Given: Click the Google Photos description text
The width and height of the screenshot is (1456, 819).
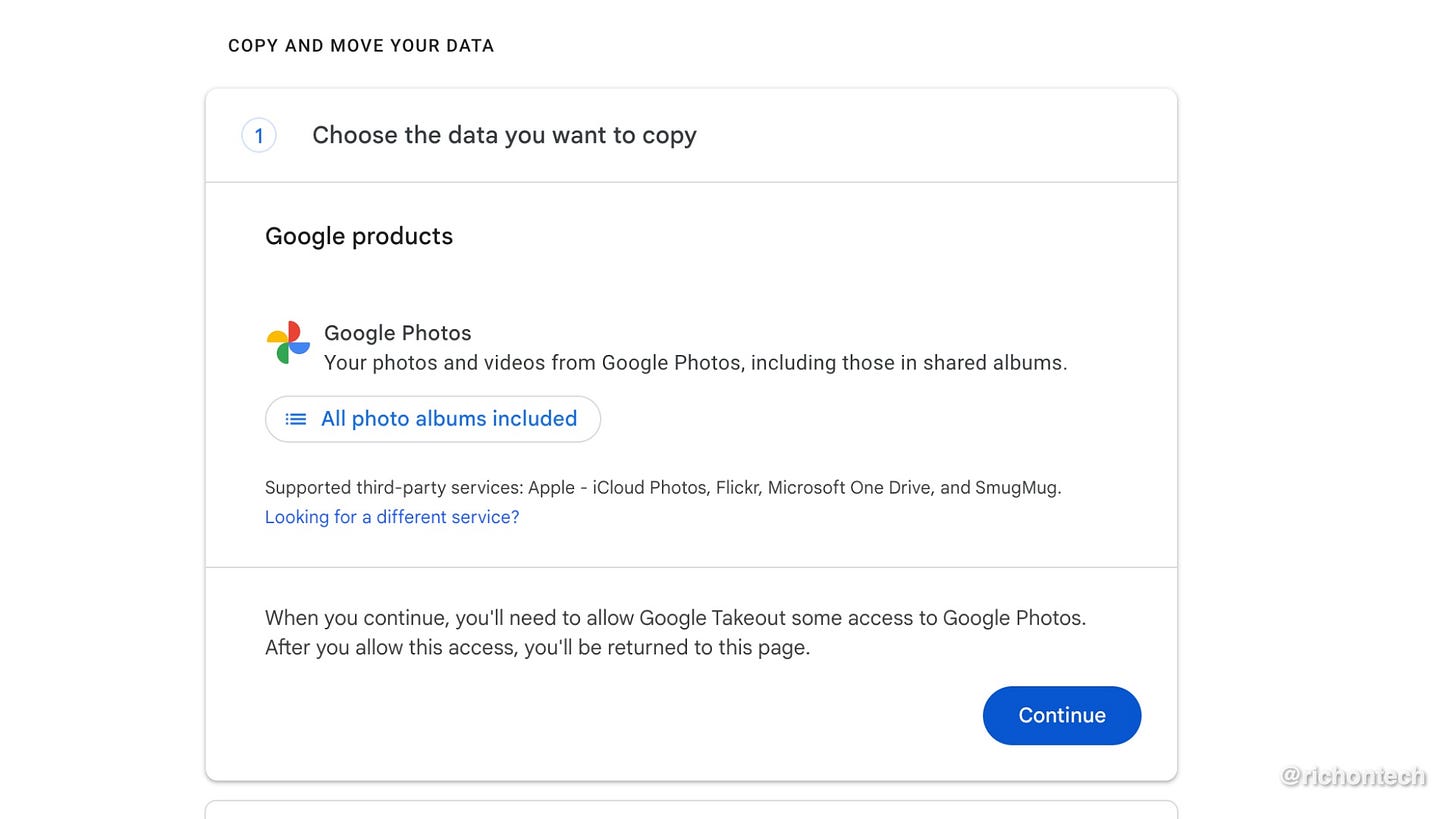Looking at the screenshot, I should coord(695,363).
